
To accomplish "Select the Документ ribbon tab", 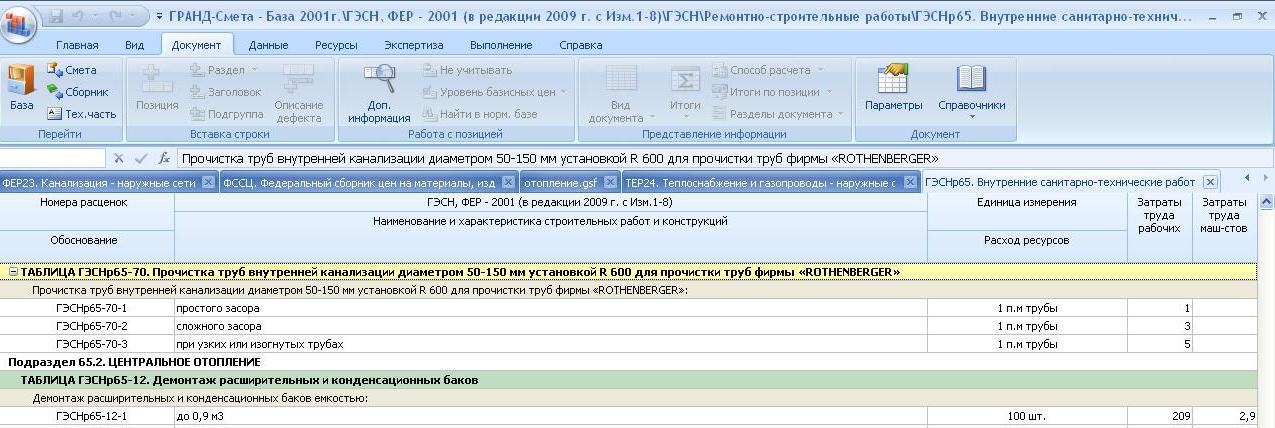I will pos(196,45).
